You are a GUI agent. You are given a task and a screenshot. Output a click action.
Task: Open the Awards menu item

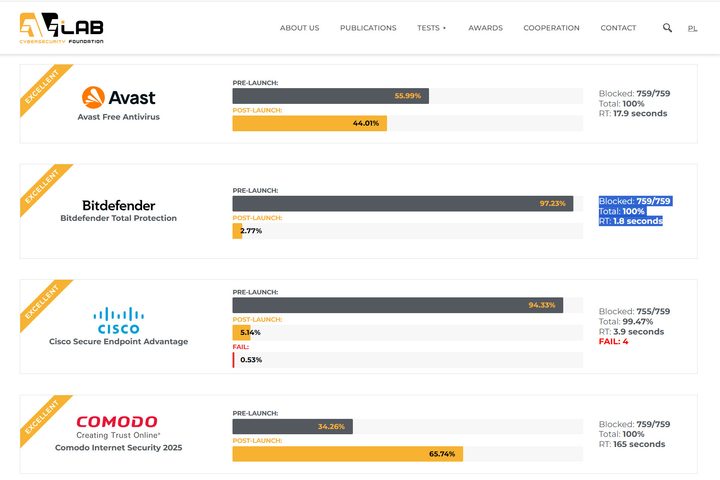pos(485,28)
